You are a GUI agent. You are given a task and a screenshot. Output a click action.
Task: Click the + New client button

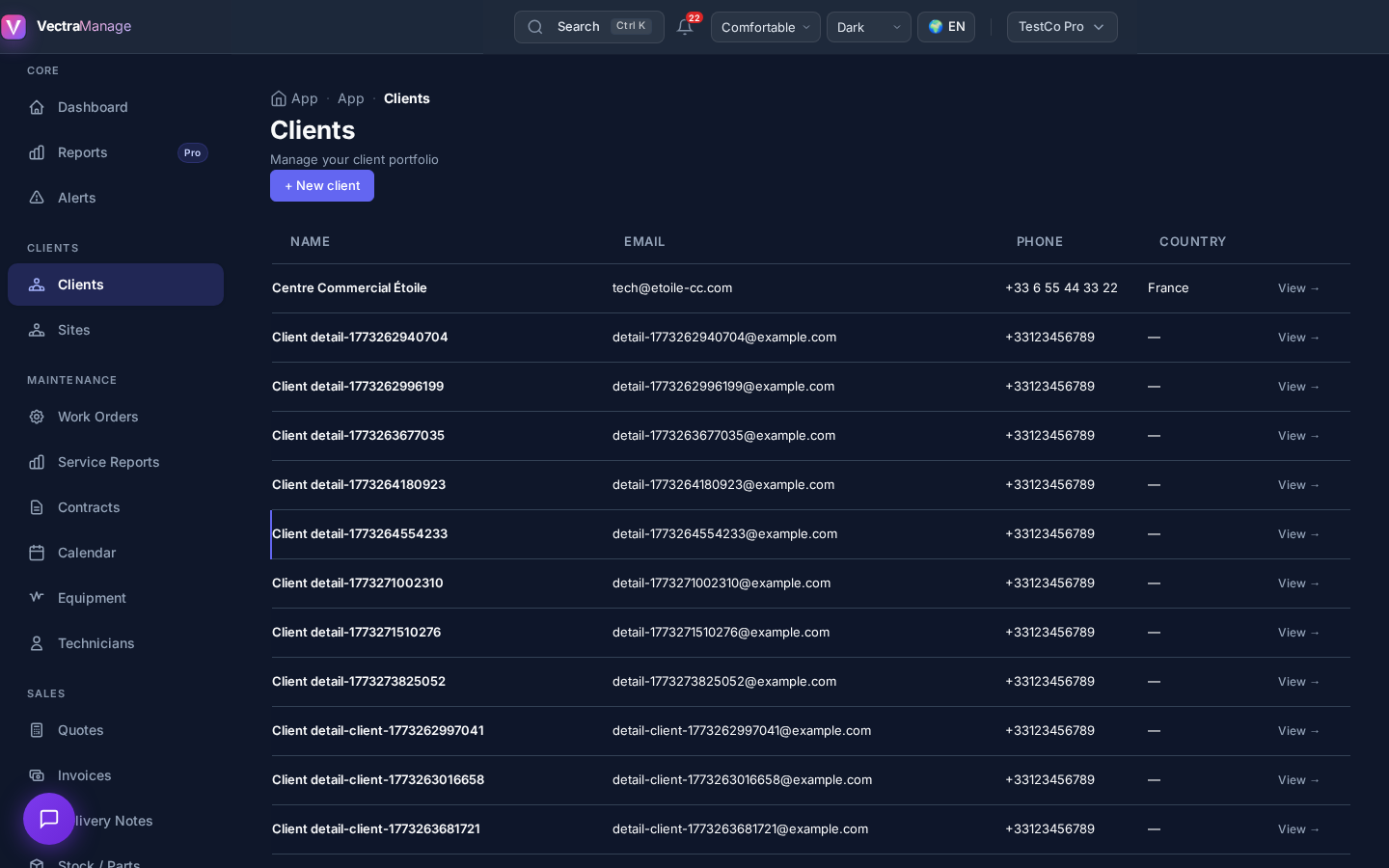coord(322,185)
